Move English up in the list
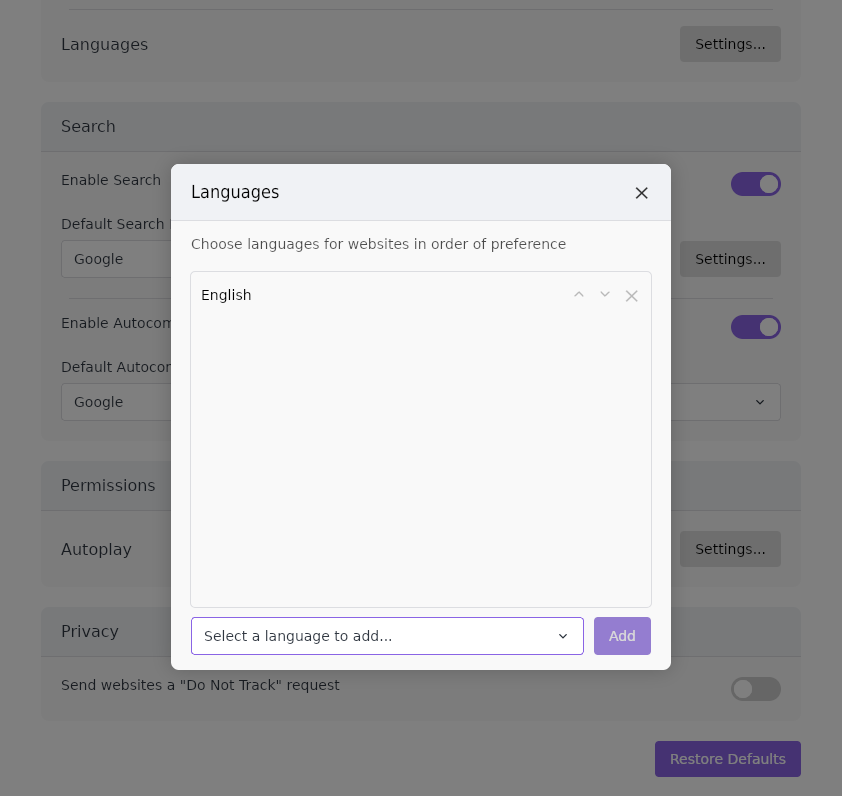The width and height of the screenshot is (842, 796). coord(579,295)
